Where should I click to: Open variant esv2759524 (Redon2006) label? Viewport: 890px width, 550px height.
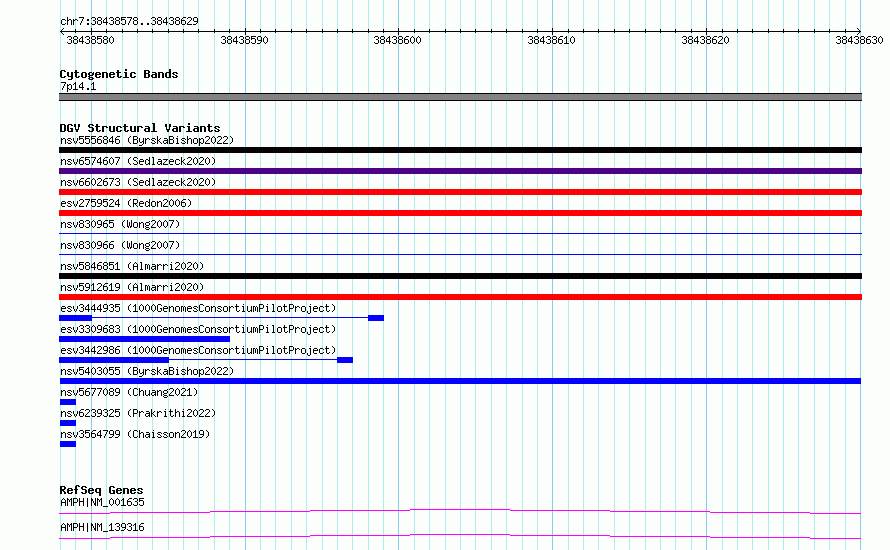pyautogui.click(x=126, y=203)
